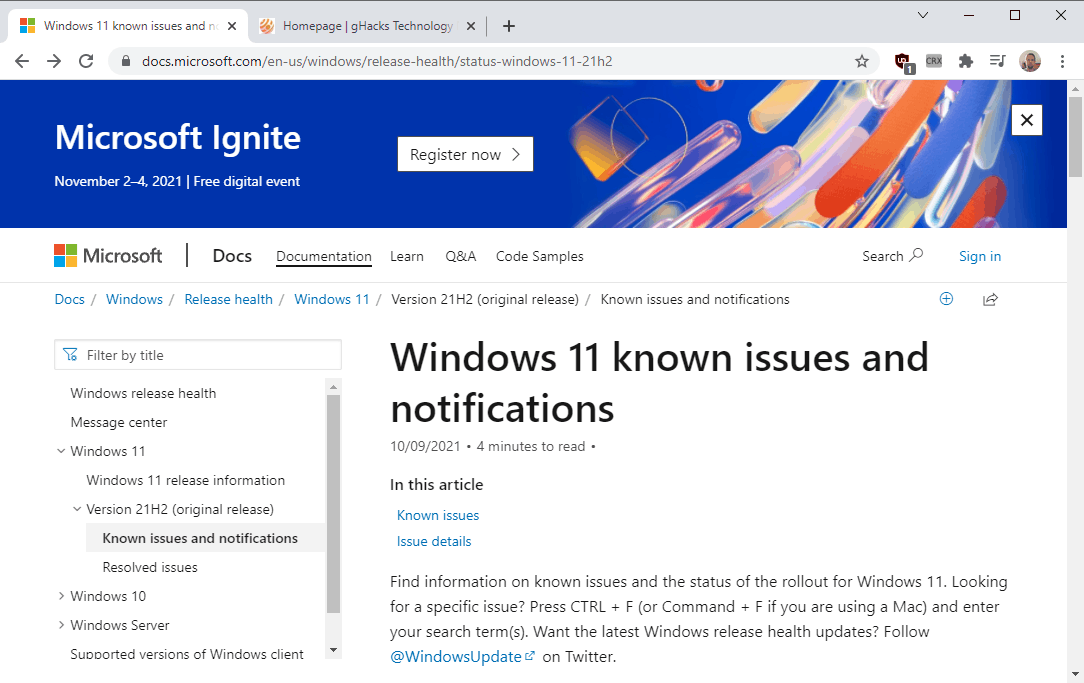Image resolution: width=1084 pixels, height=683 pixels.
Task: Switch to the gHacks Technology tab
Action: (x=366, y=26)
